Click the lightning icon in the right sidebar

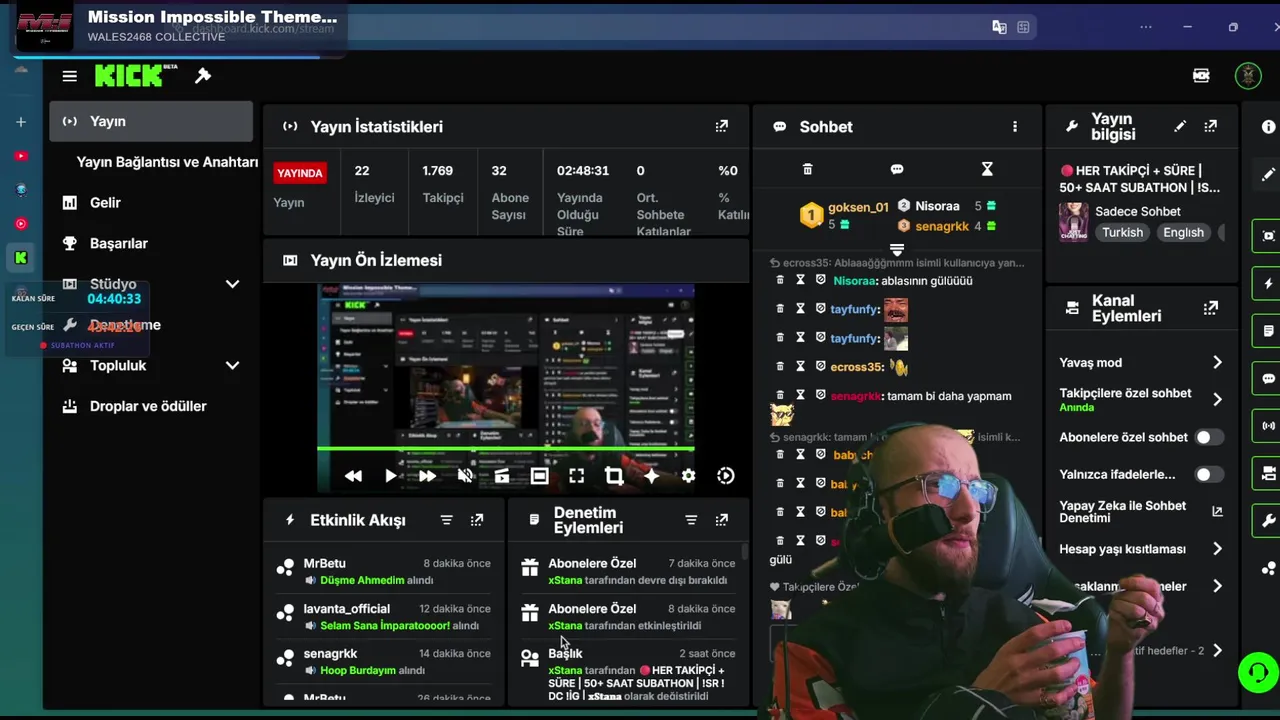tap(1269, 284)
